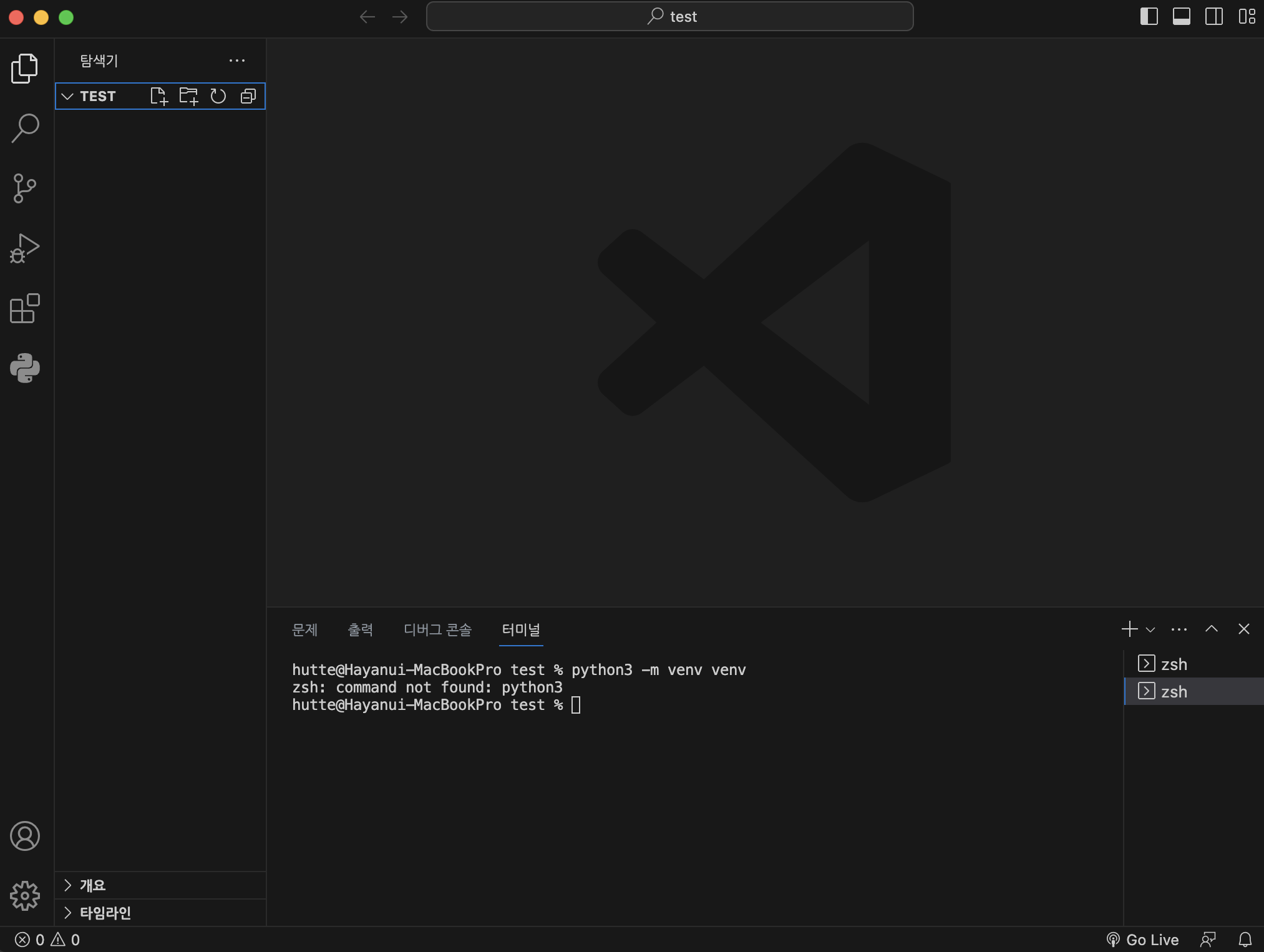Start the Go Live server
1264x952 pixels.
coord(1142,940)
